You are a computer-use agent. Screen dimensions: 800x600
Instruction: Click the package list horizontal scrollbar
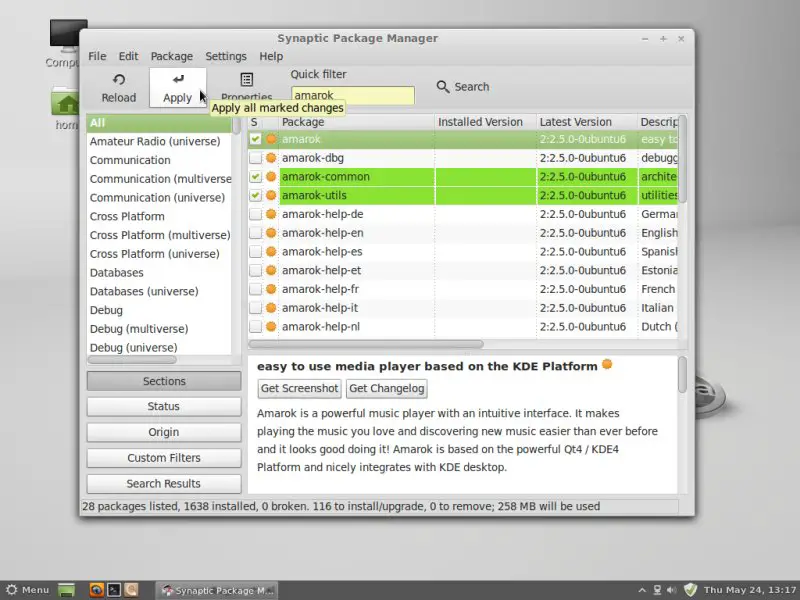point(366,344)
